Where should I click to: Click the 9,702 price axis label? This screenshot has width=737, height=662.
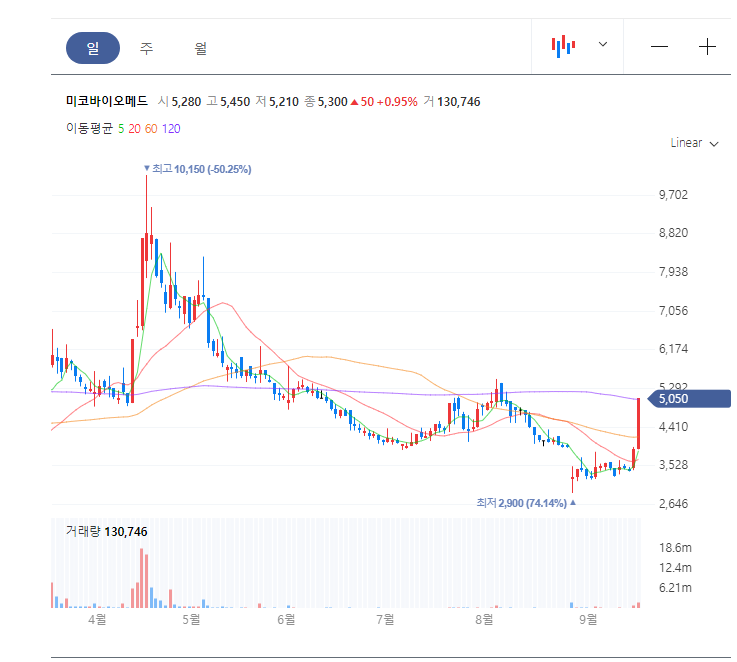673,195
